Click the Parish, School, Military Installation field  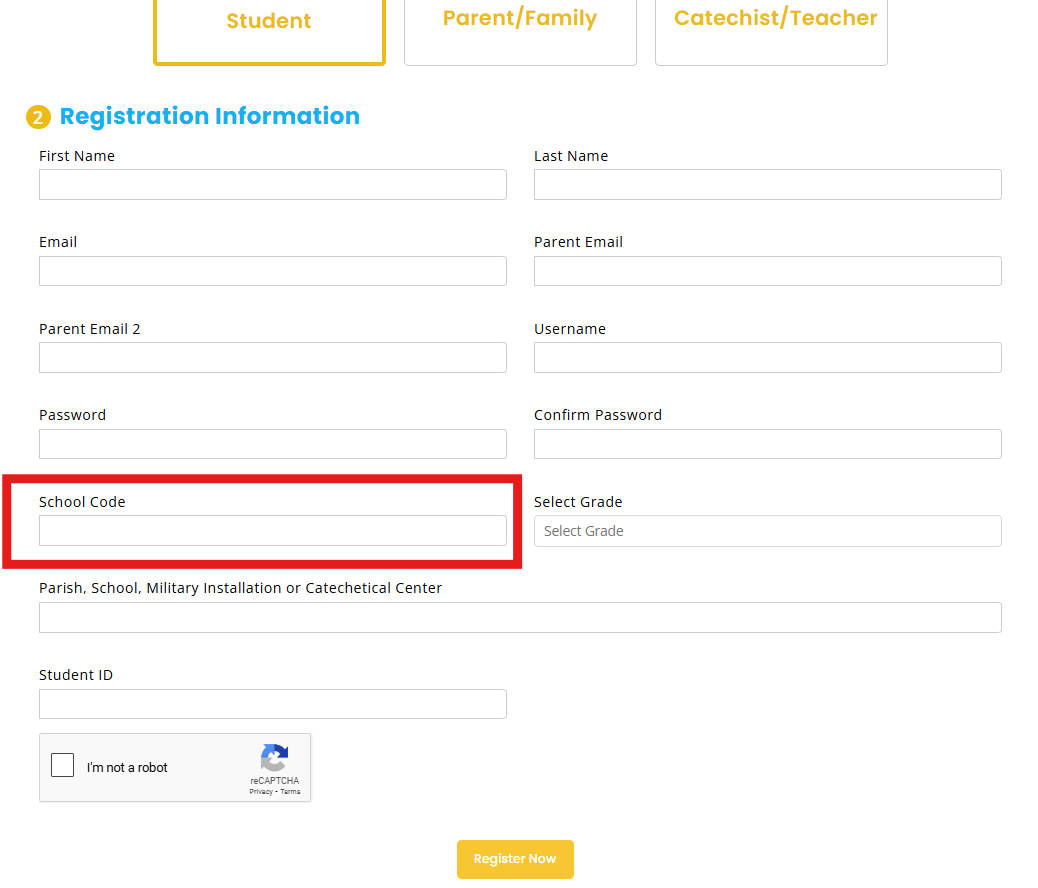(520, 618)
